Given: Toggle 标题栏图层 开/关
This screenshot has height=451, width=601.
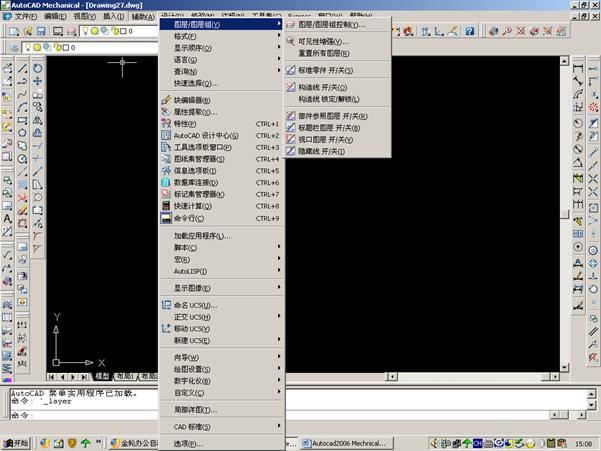Looking at the screenshot, I should click(338, 128).
